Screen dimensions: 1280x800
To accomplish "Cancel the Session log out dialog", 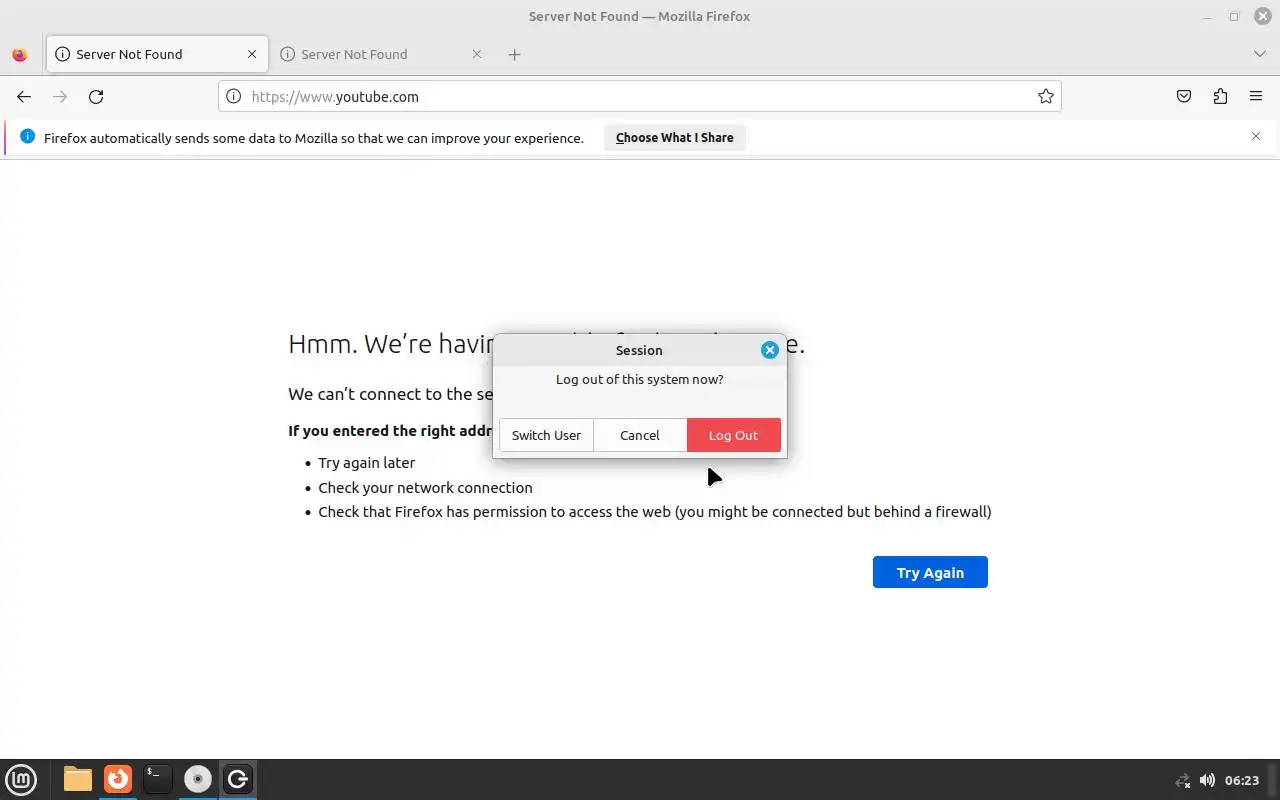I will click(x=640, y=435).
